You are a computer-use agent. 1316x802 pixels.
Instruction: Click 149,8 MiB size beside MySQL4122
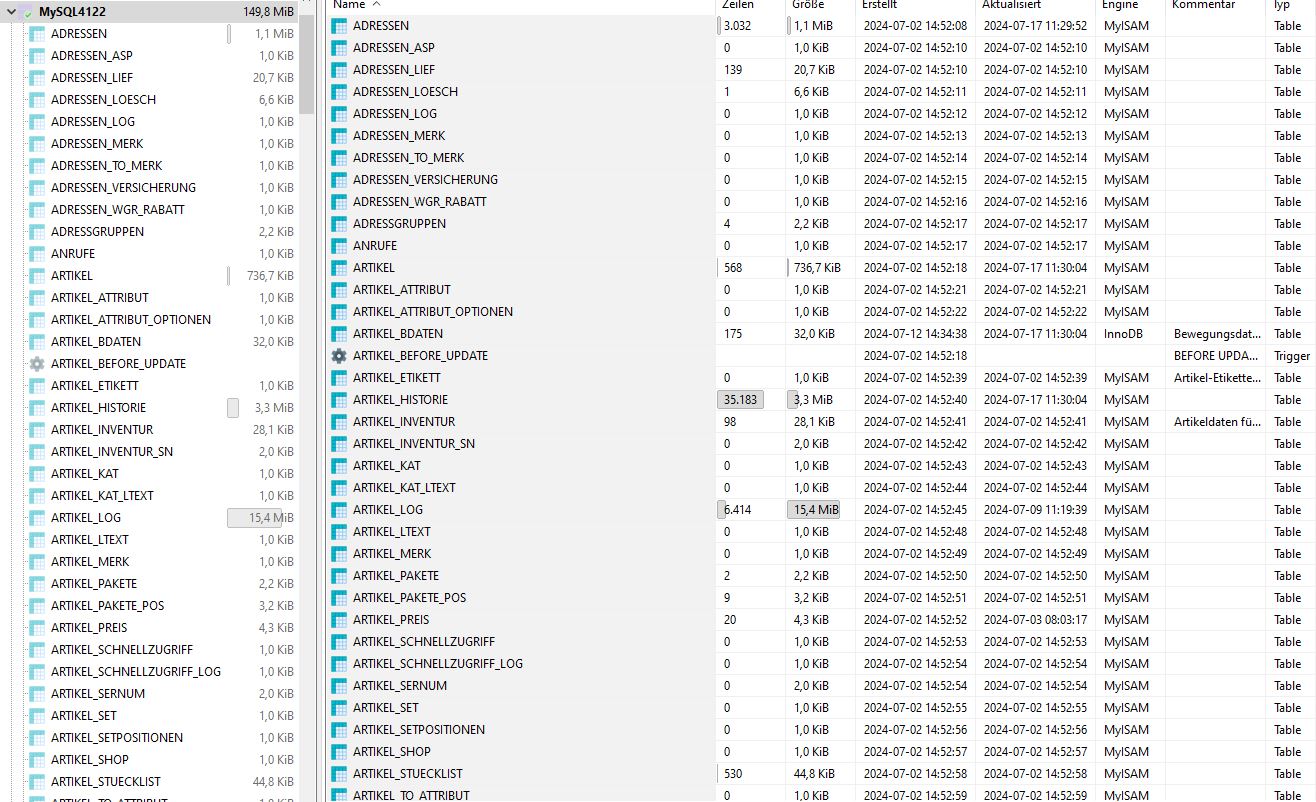click(268, 12)
